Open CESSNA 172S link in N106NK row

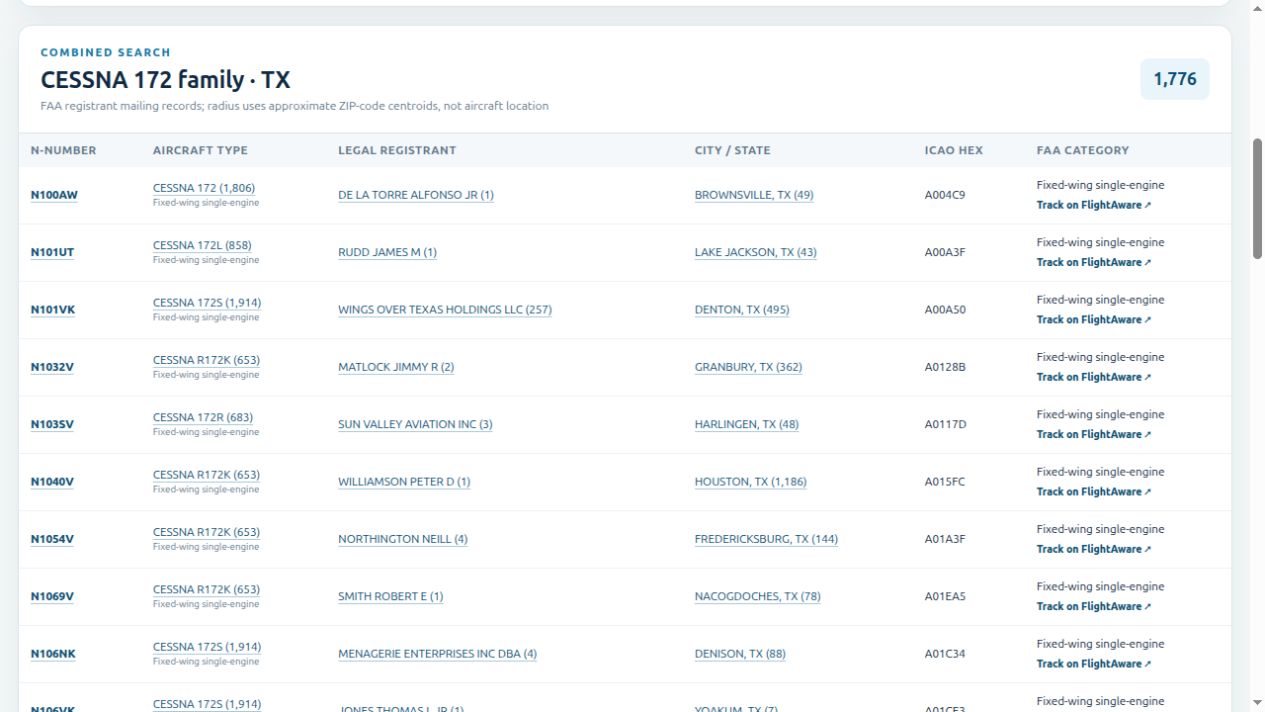(x=207, y=647)
